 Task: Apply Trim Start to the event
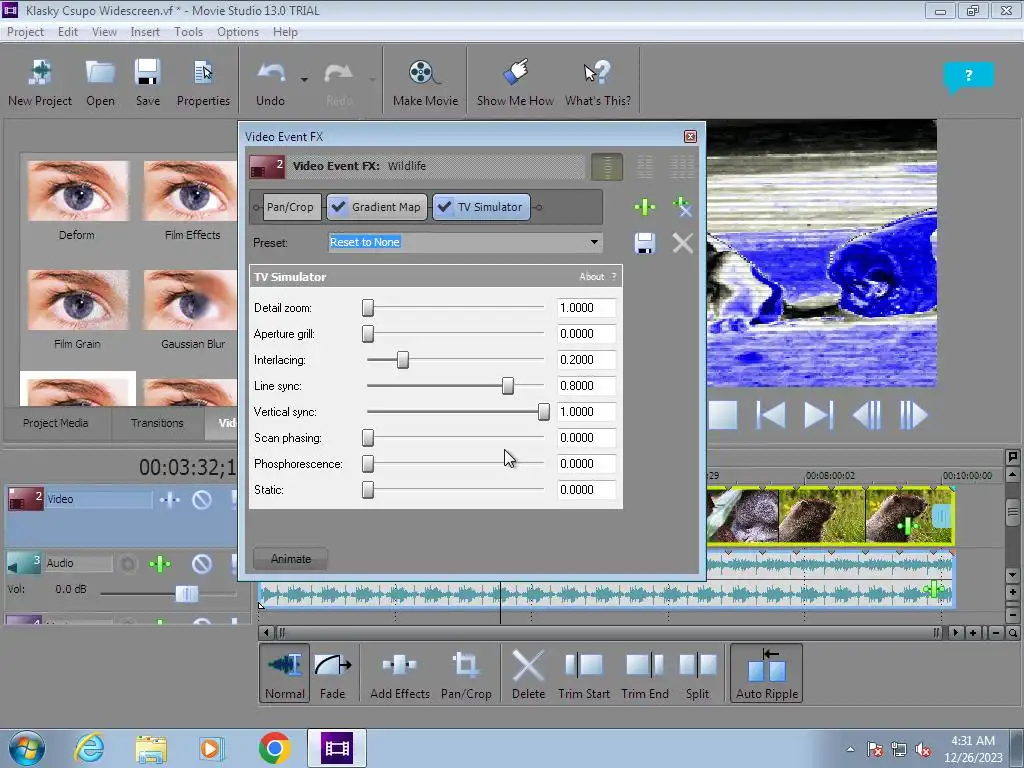(x=584, y=673)
